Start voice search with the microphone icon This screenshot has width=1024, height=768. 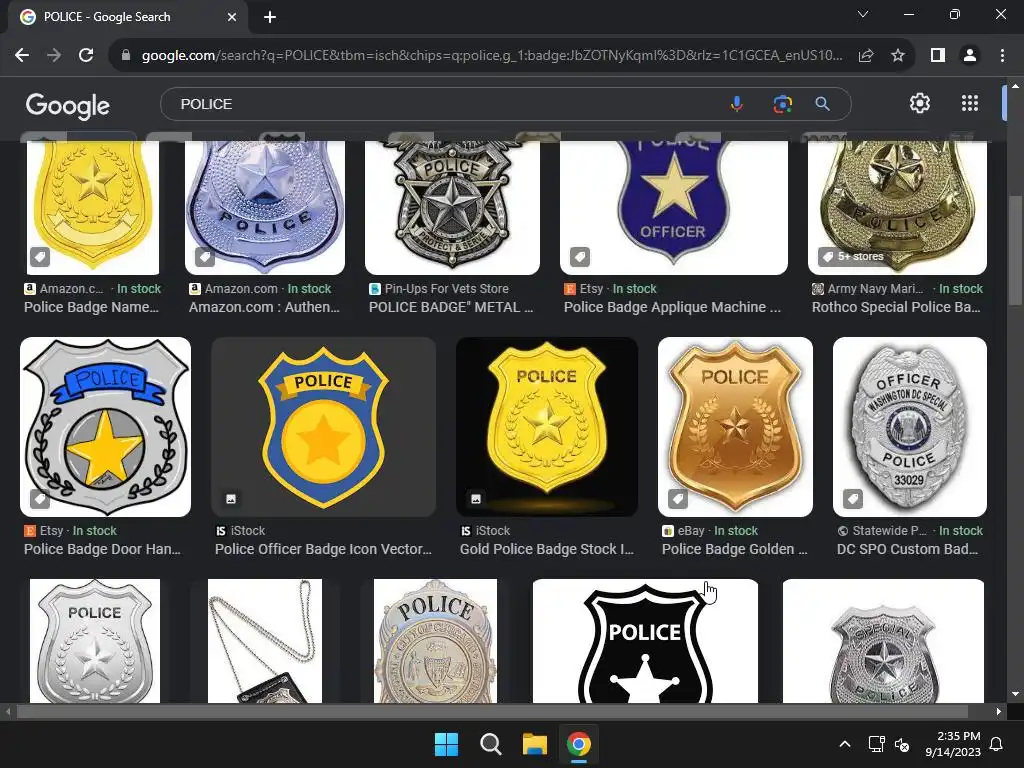(737, 104)
